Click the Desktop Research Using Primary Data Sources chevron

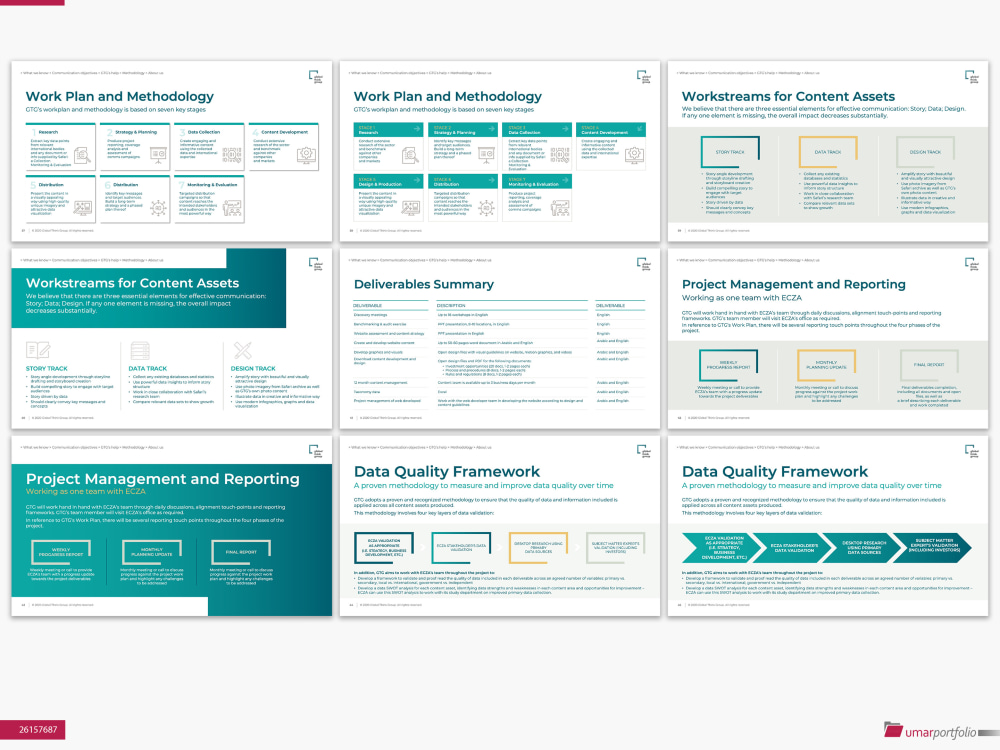(863, 547)
